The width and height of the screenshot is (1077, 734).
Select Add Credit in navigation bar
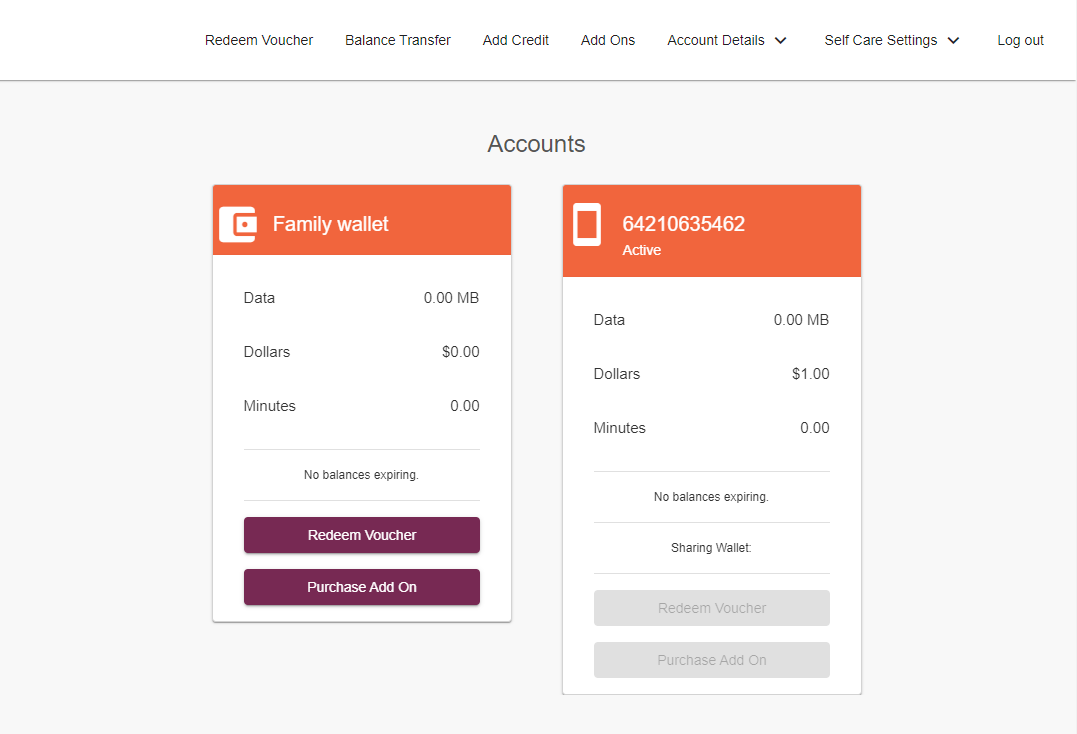pyautogui.click(x=516, y=41)
